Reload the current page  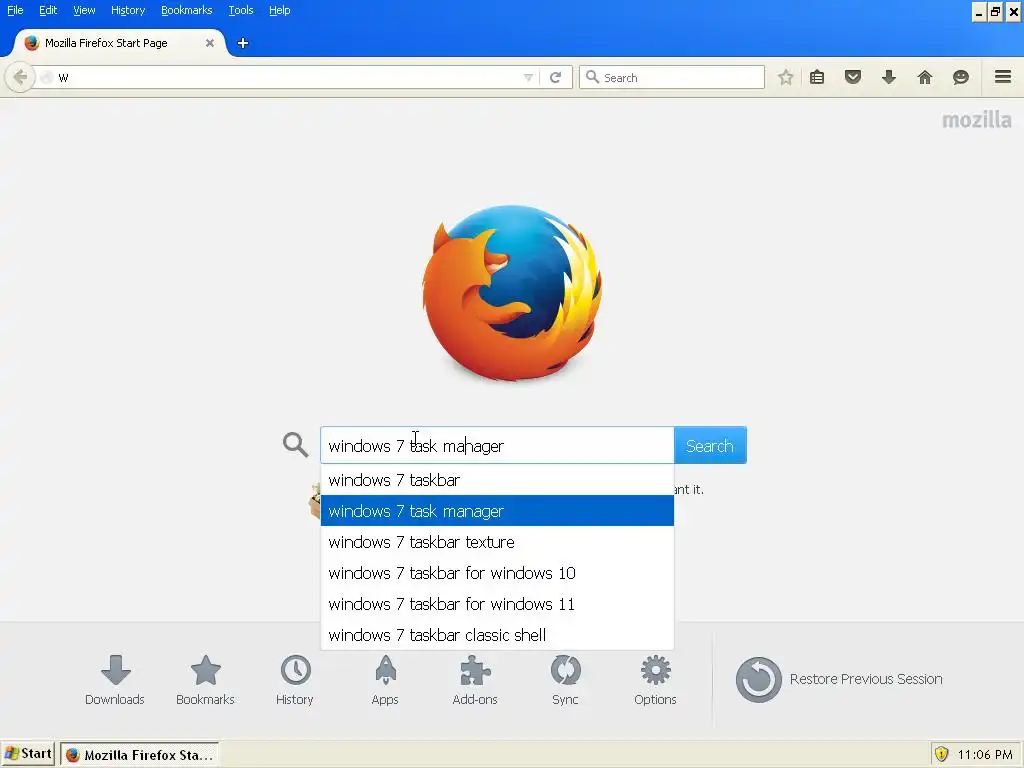(556, 78)
